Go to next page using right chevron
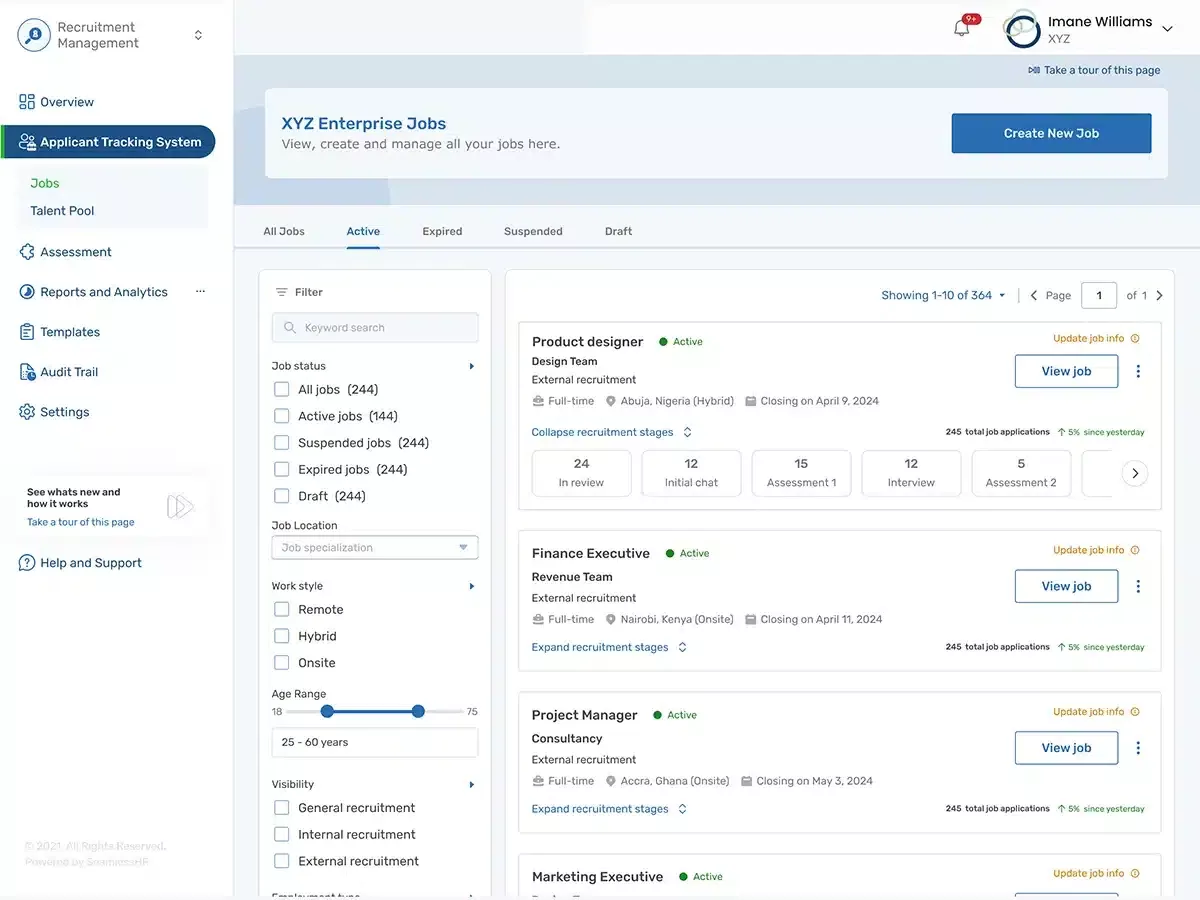Viewport: 1200px width, 900px height. coord(1159,295)
